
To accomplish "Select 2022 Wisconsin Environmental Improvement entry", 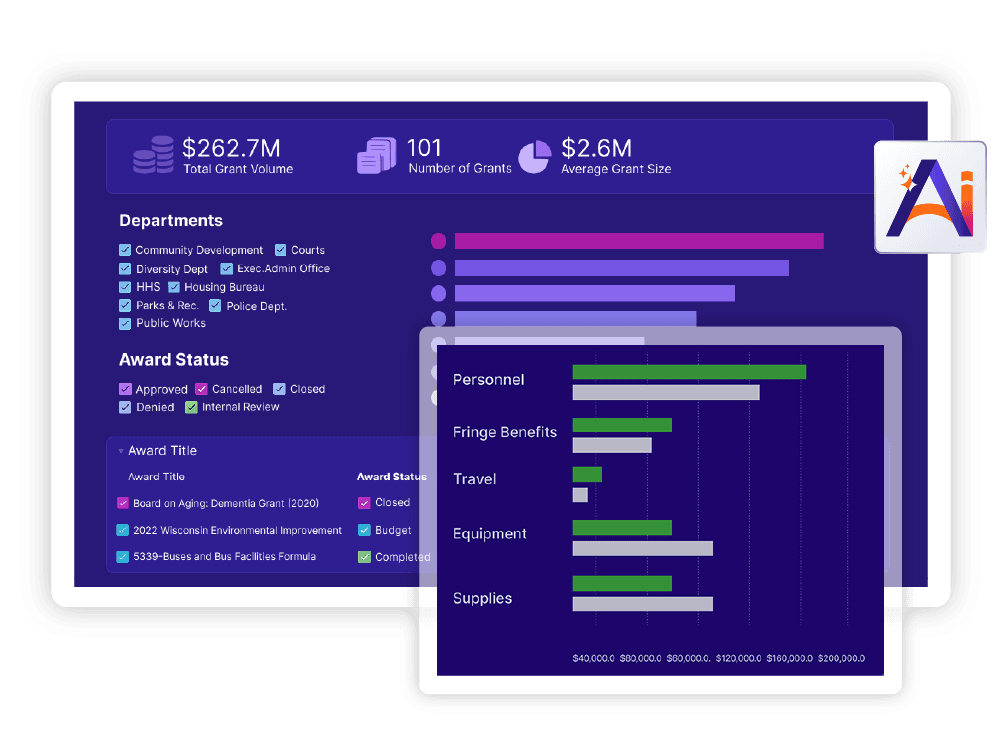I will [125, 530].
